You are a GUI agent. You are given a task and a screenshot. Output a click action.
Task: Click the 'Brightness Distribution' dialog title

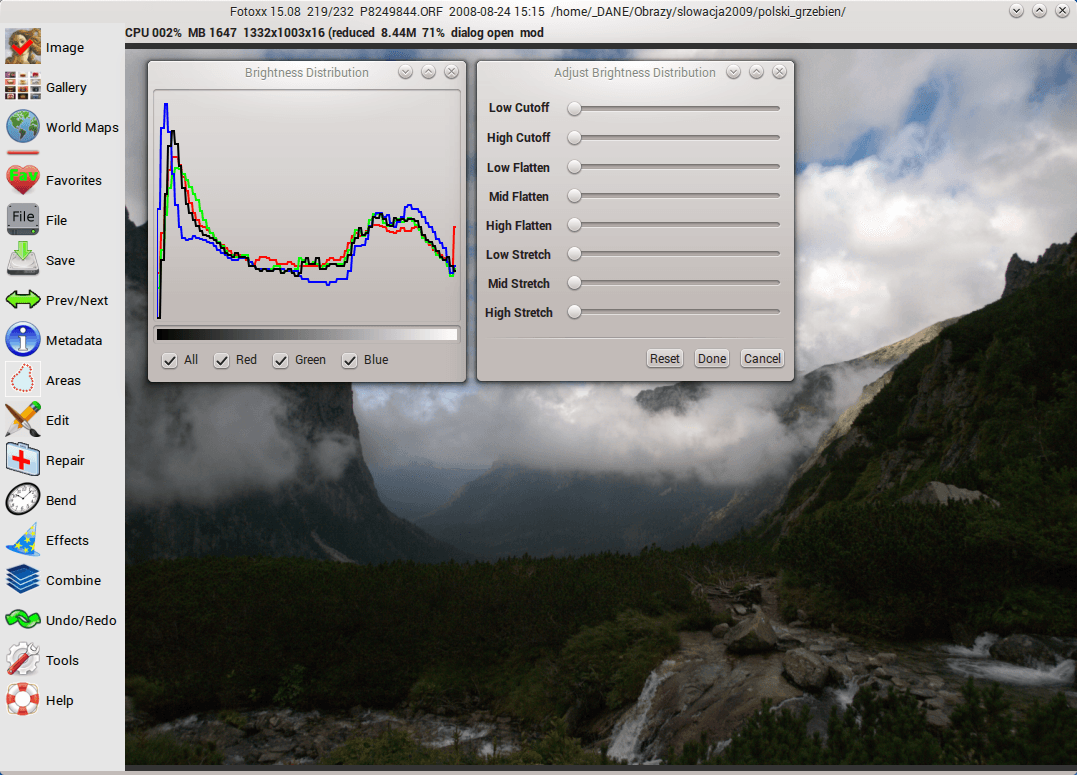pos(306,73)
